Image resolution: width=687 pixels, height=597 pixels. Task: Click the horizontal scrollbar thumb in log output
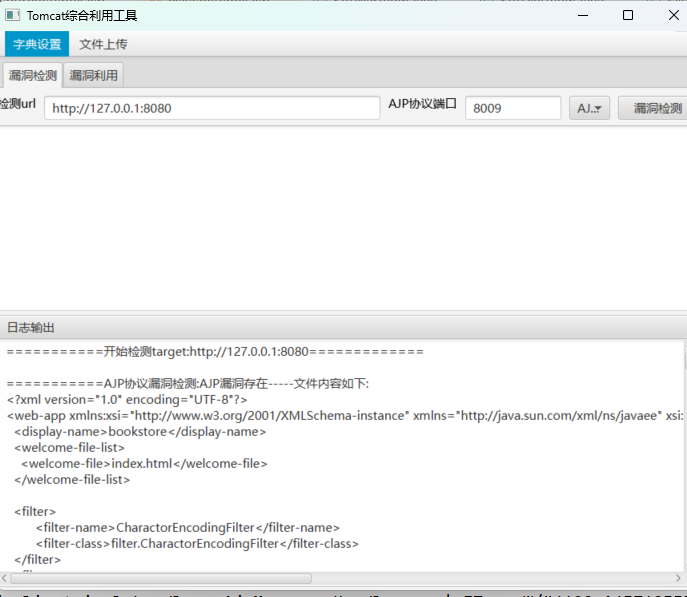pyautogui.click(x=161, y=579)
